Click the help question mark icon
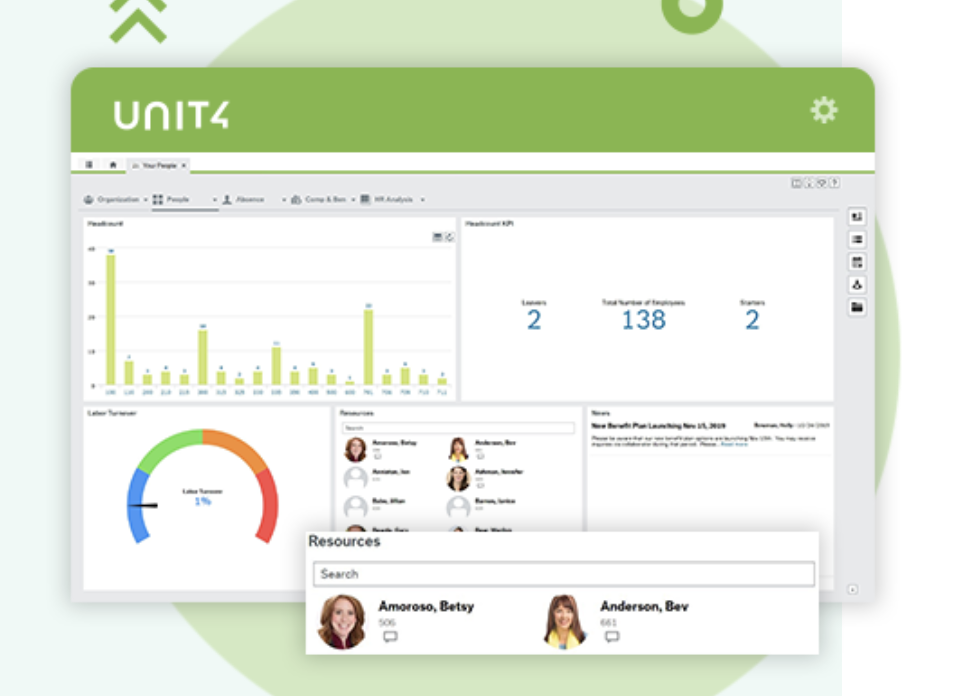 coord(834,183)
